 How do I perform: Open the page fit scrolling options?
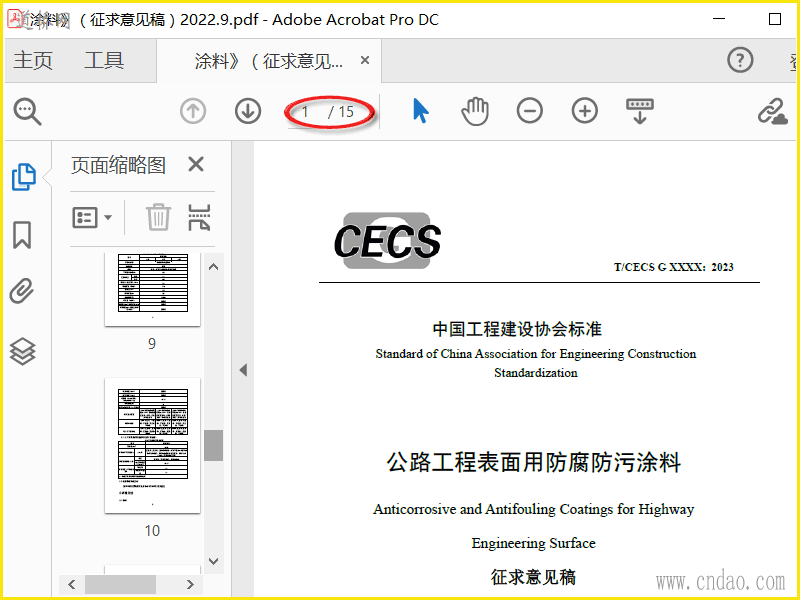point(640,111)
